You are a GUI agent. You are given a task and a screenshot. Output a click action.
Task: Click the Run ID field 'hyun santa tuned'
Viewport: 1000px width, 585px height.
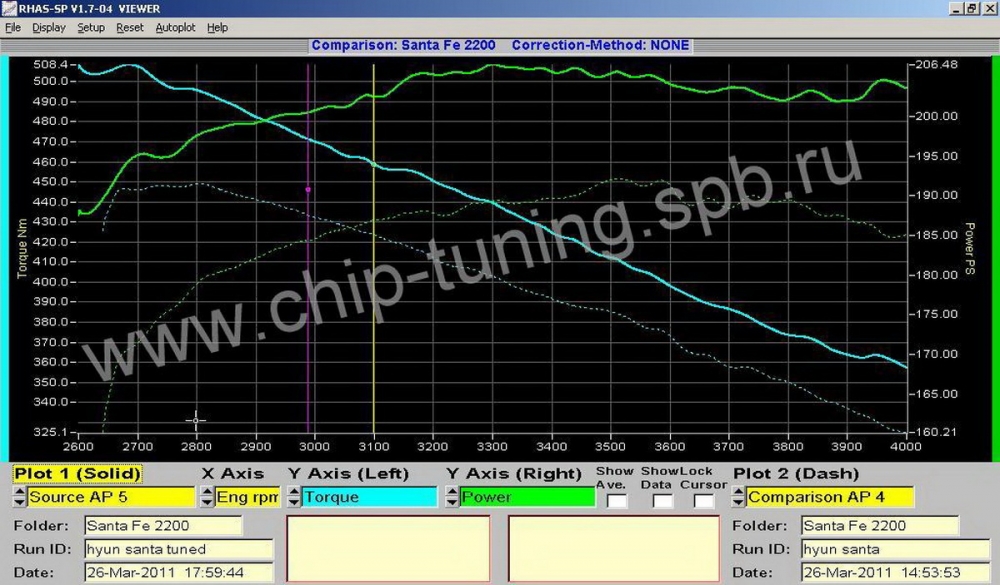click(177, 549)
